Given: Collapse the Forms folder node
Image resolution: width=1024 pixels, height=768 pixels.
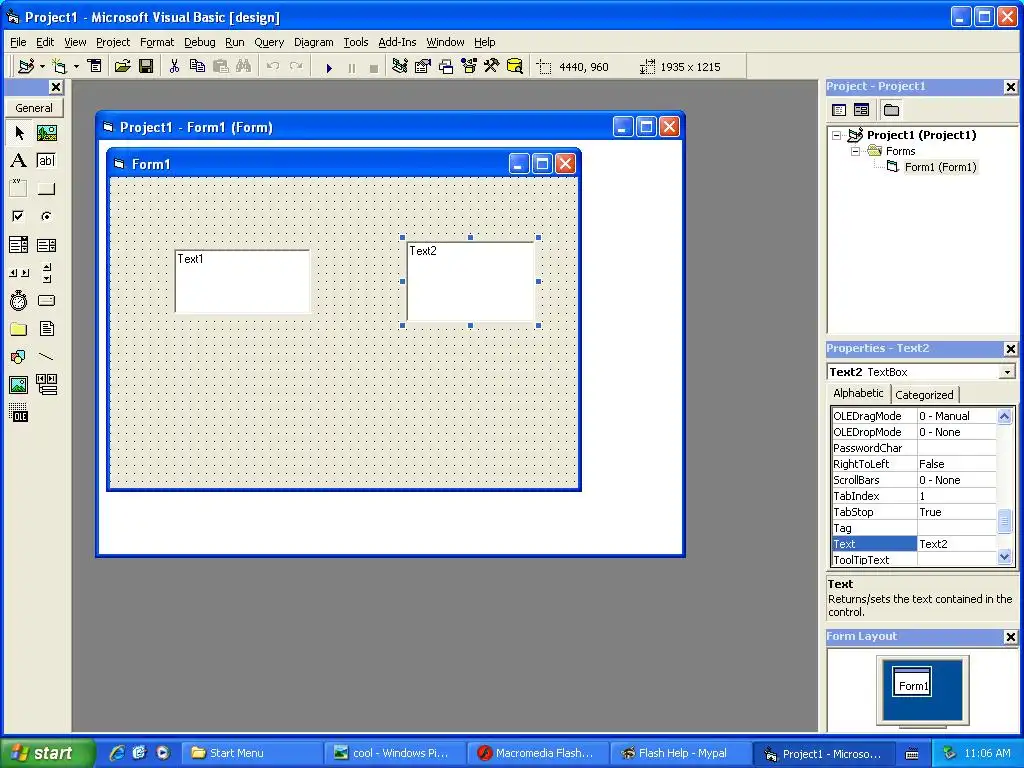Looking at the screenshot, I should click(x=856, y=151).
